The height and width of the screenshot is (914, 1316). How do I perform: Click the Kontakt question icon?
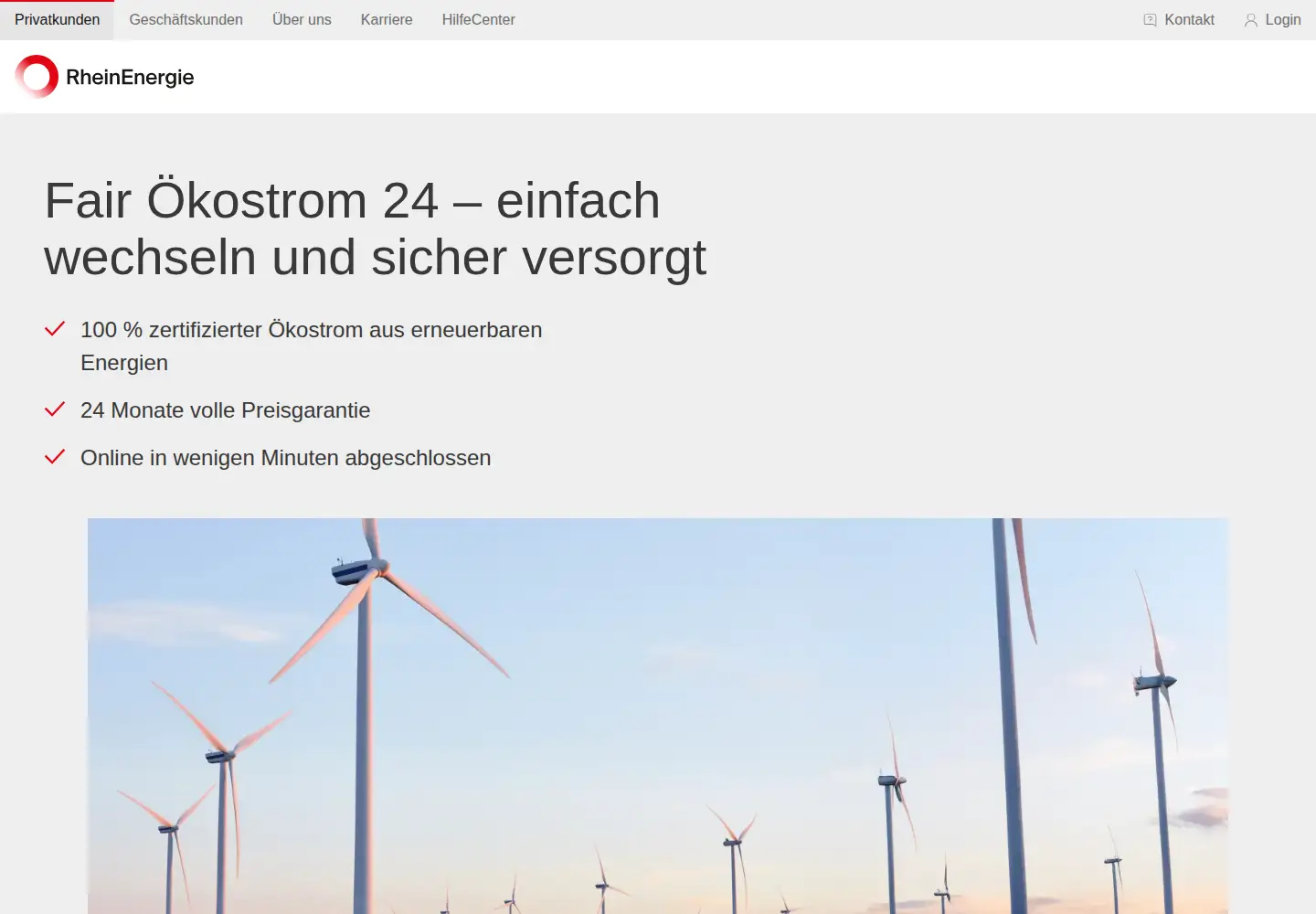[x=1150, y=20]
